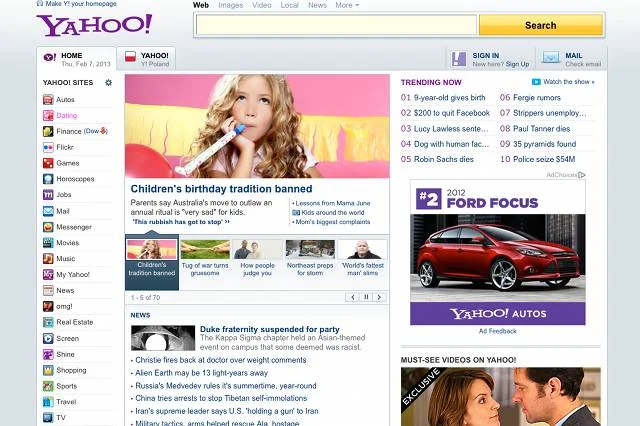Open the Jobs icon in sidebar
The width and height of the screenshot is (640, 426).
pyautogui.click(x=48, y=195)
